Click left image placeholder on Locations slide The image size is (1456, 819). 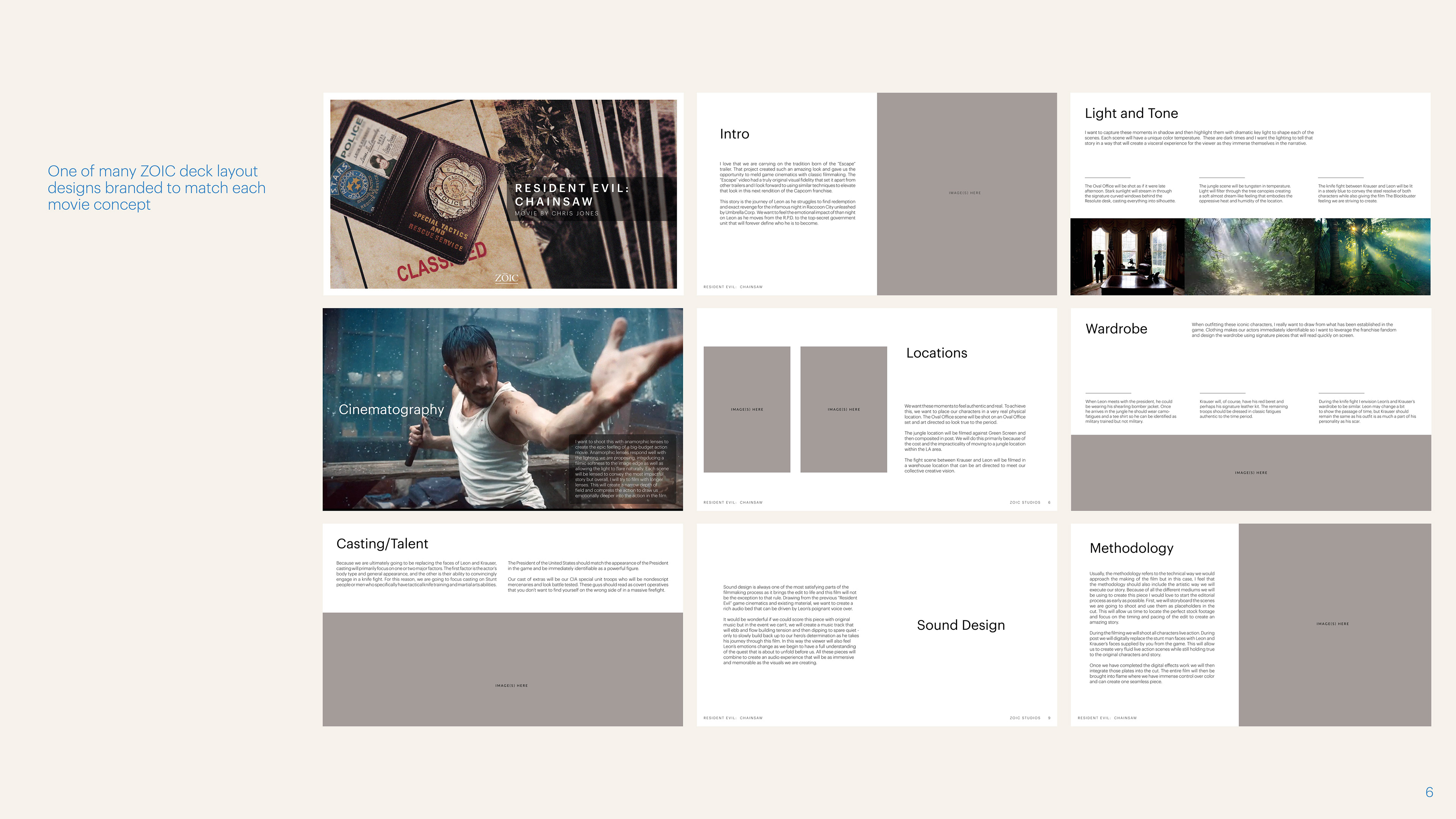pos(747,409)
